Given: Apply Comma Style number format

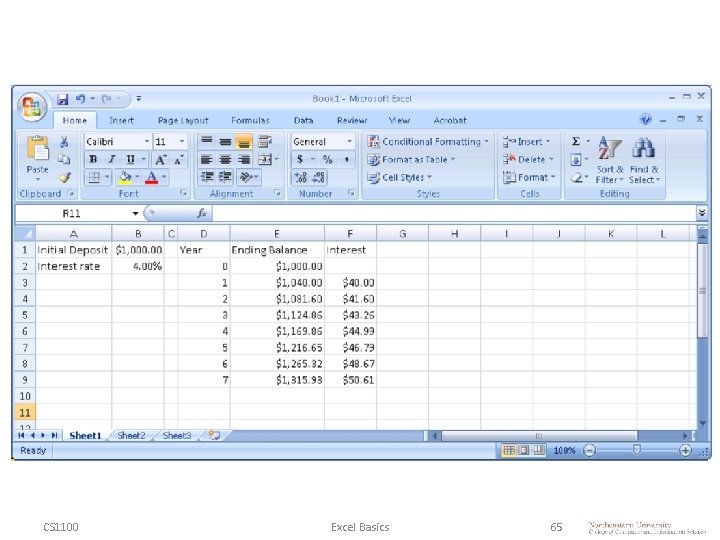Looking at the screenshot, I should (x=346, y=159).
